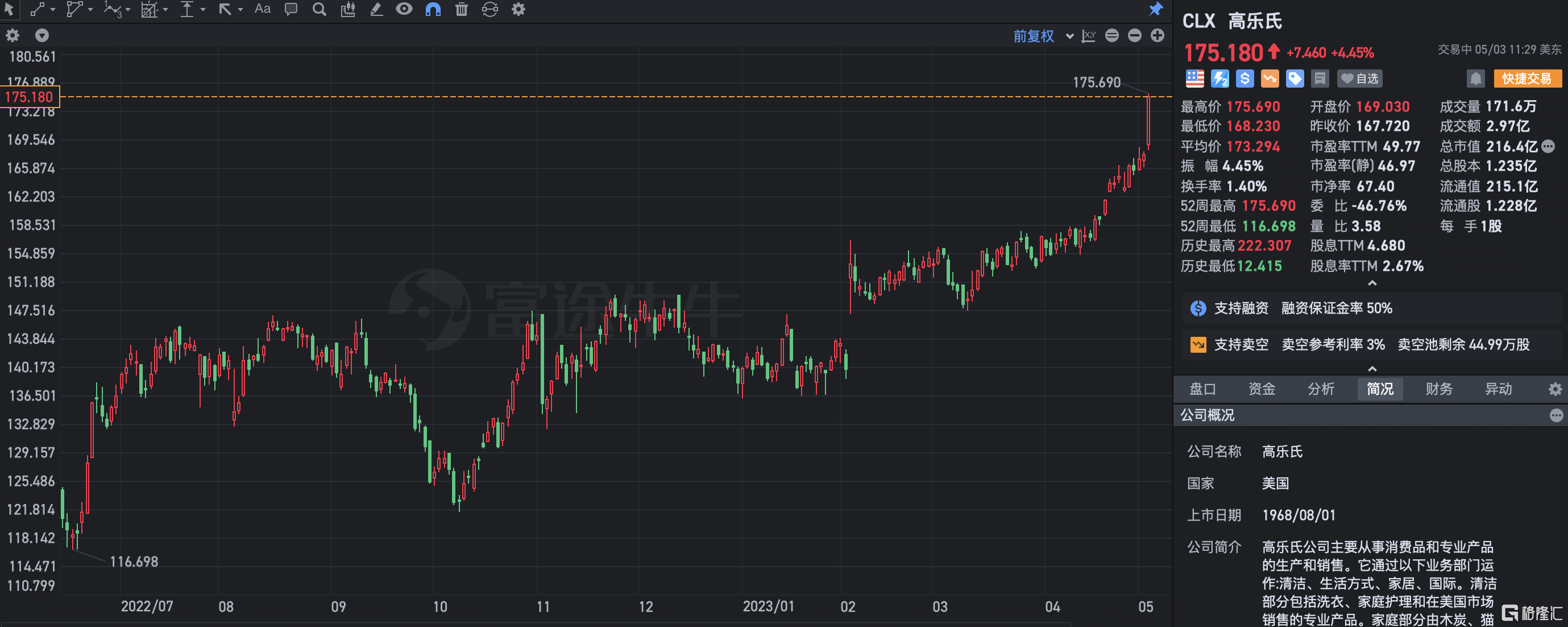Click 52周最高 175.690 value
1568x627 pixels.
click(1268, 206)
